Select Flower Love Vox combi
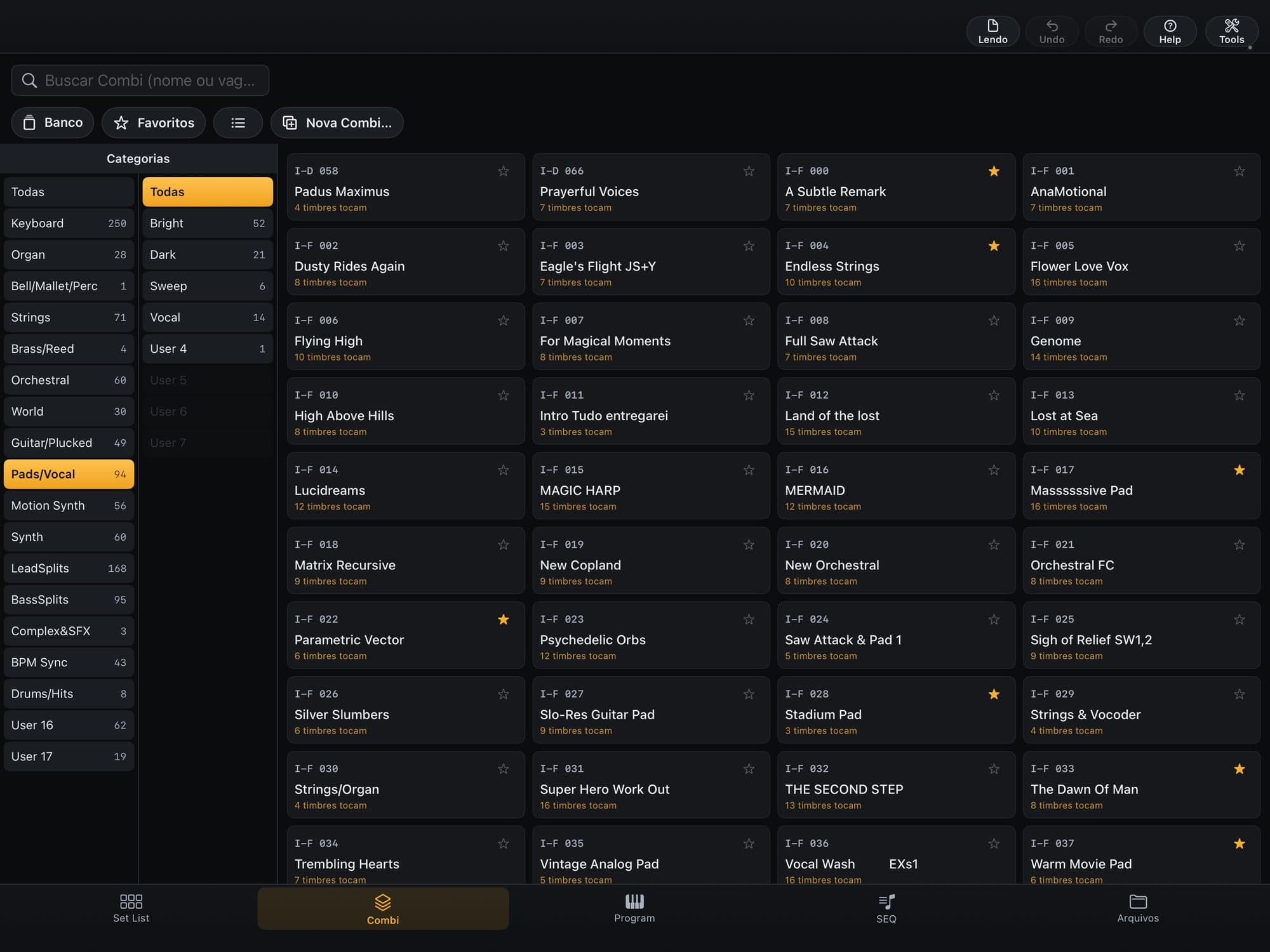The height and width of the screenshot is (952, 1270). pos(1141,261)
